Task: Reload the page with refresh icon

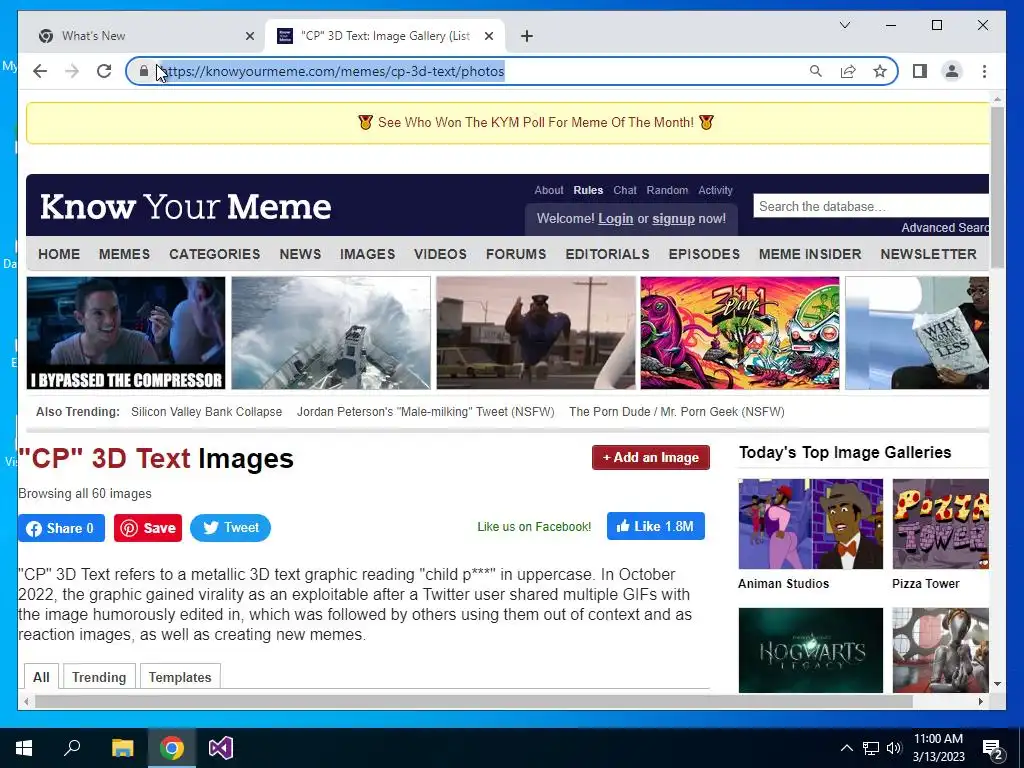Action: (x=104, y=71)
